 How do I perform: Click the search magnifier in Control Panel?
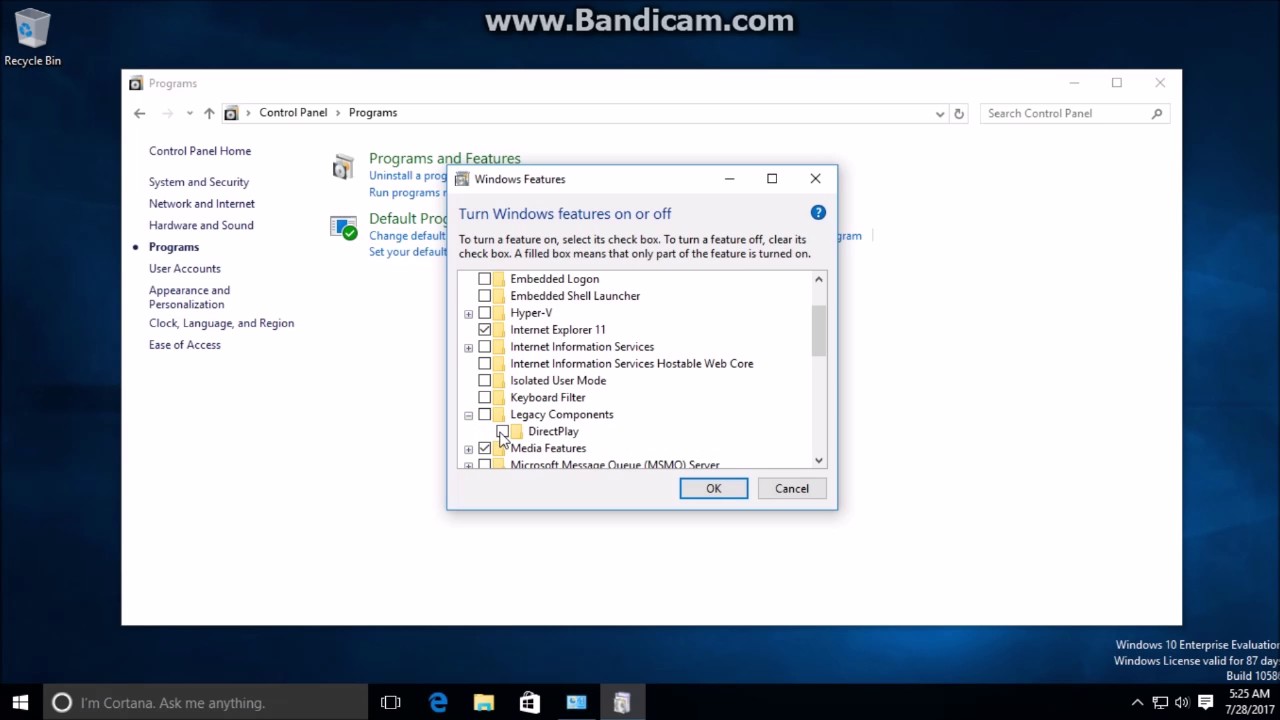(1157, 113)
